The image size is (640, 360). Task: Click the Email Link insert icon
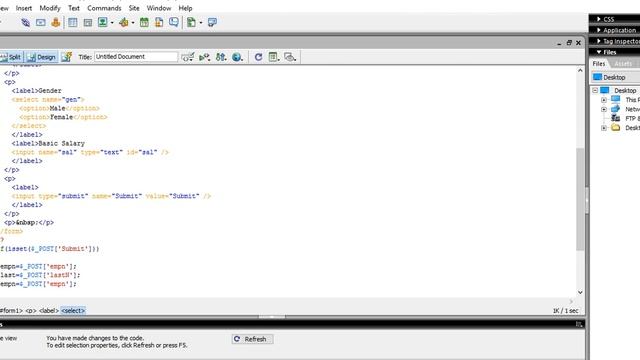pos(40,22)
